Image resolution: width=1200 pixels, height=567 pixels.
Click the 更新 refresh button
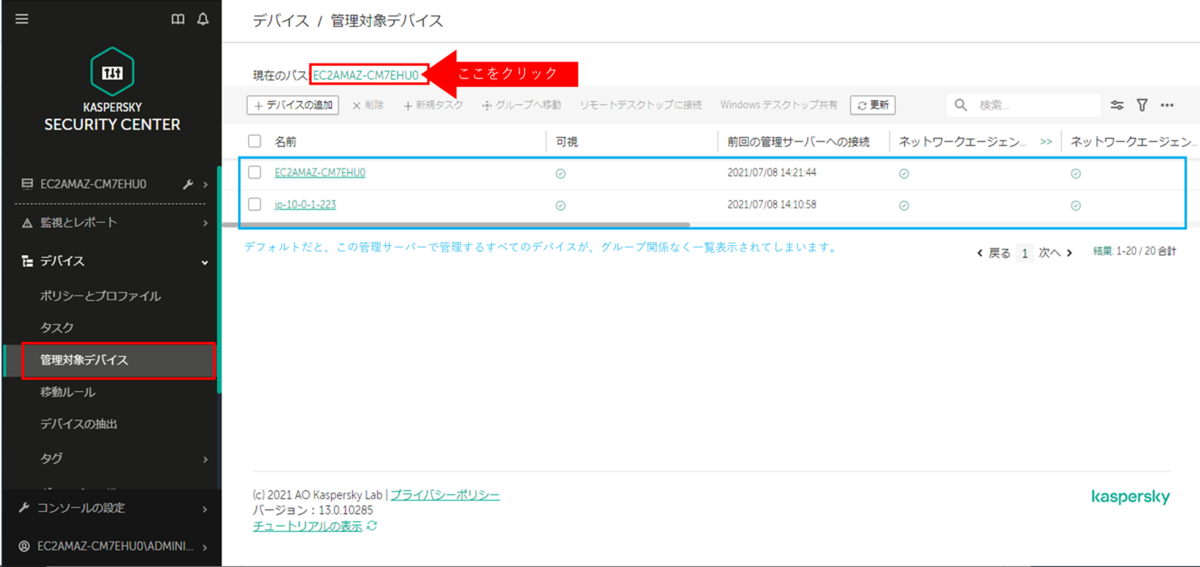pos(873,105)
